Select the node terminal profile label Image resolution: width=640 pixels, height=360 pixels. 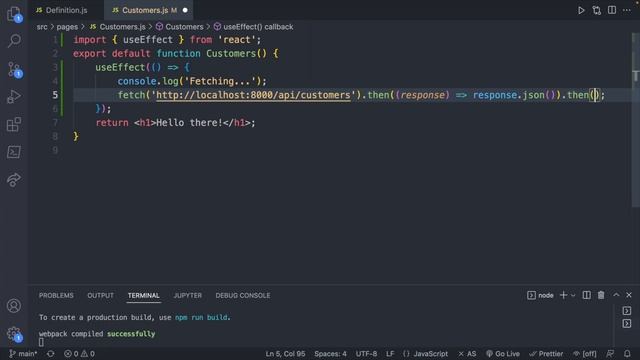540,295
